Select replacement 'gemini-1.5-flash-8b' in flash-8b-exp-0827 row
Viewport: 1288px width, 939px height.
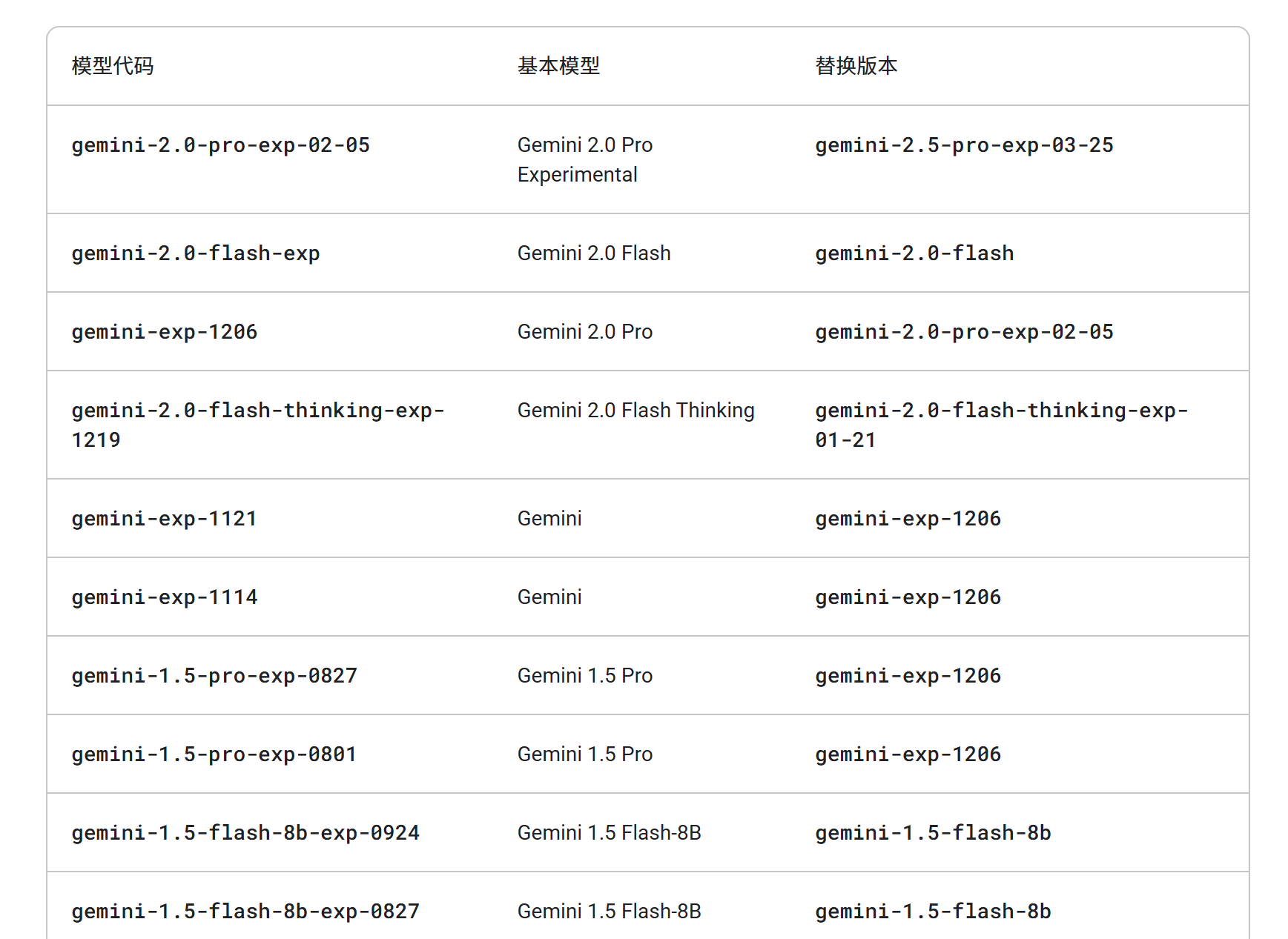click(934, 912)
